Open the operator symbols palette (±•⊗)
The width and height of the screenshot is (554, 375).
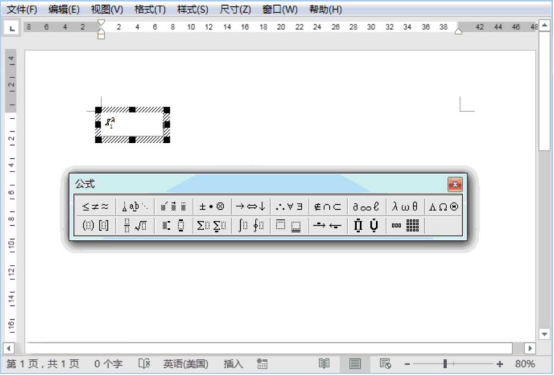point(211,206)
